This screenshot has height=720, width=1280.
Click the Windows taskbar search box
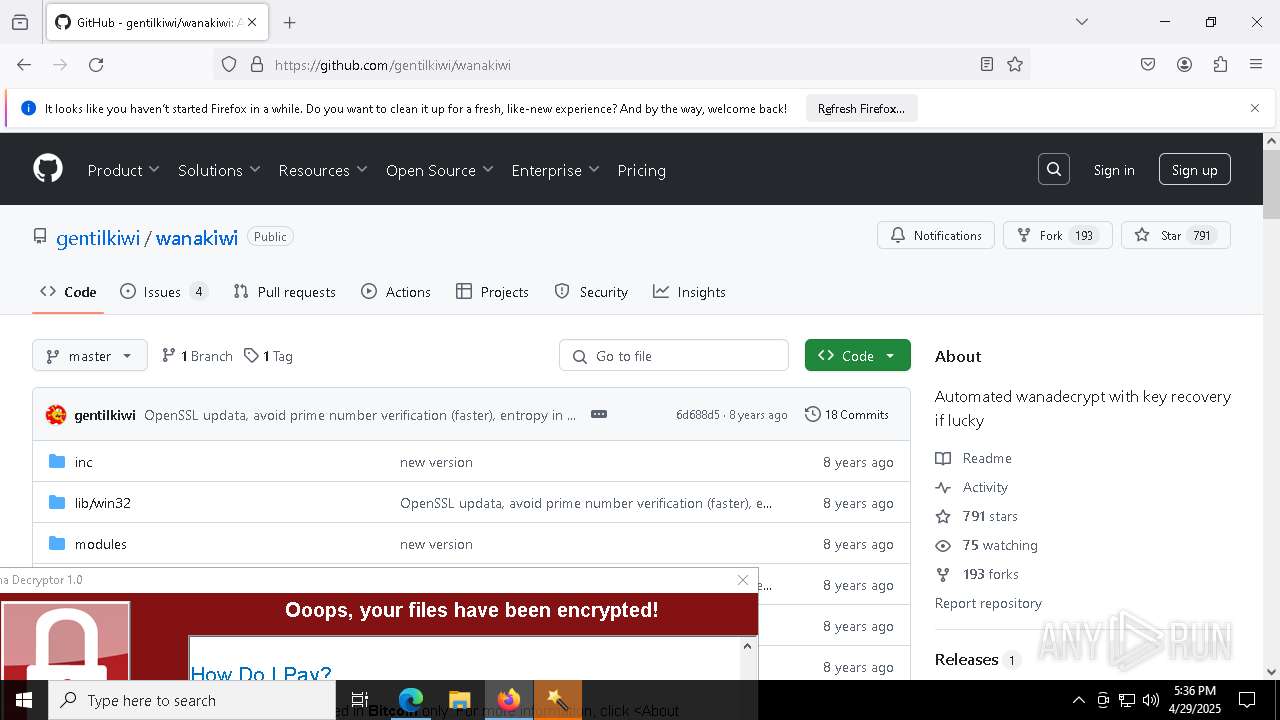point(192,700)
